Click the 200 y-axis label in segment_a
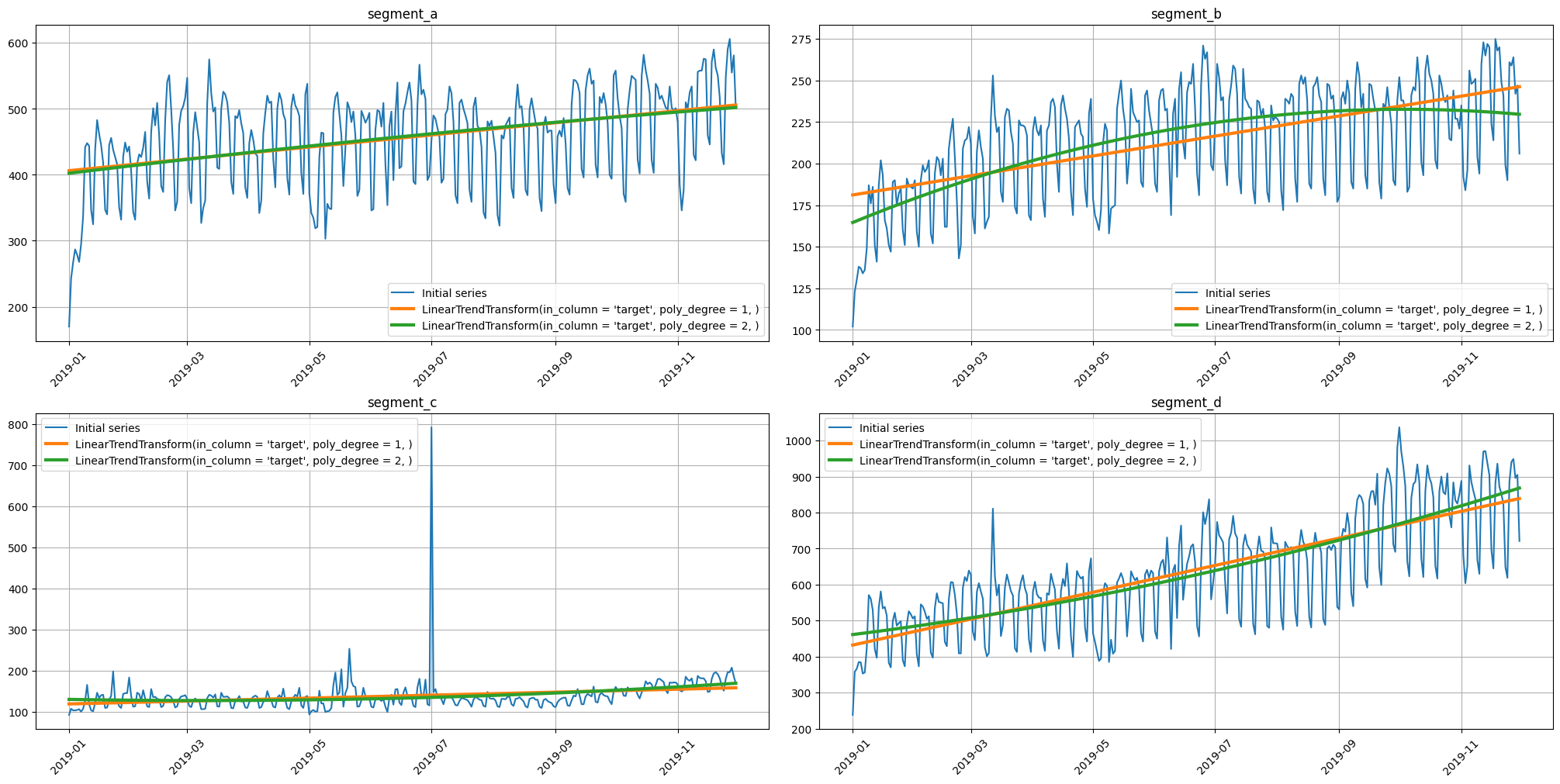 click(18, 307)
